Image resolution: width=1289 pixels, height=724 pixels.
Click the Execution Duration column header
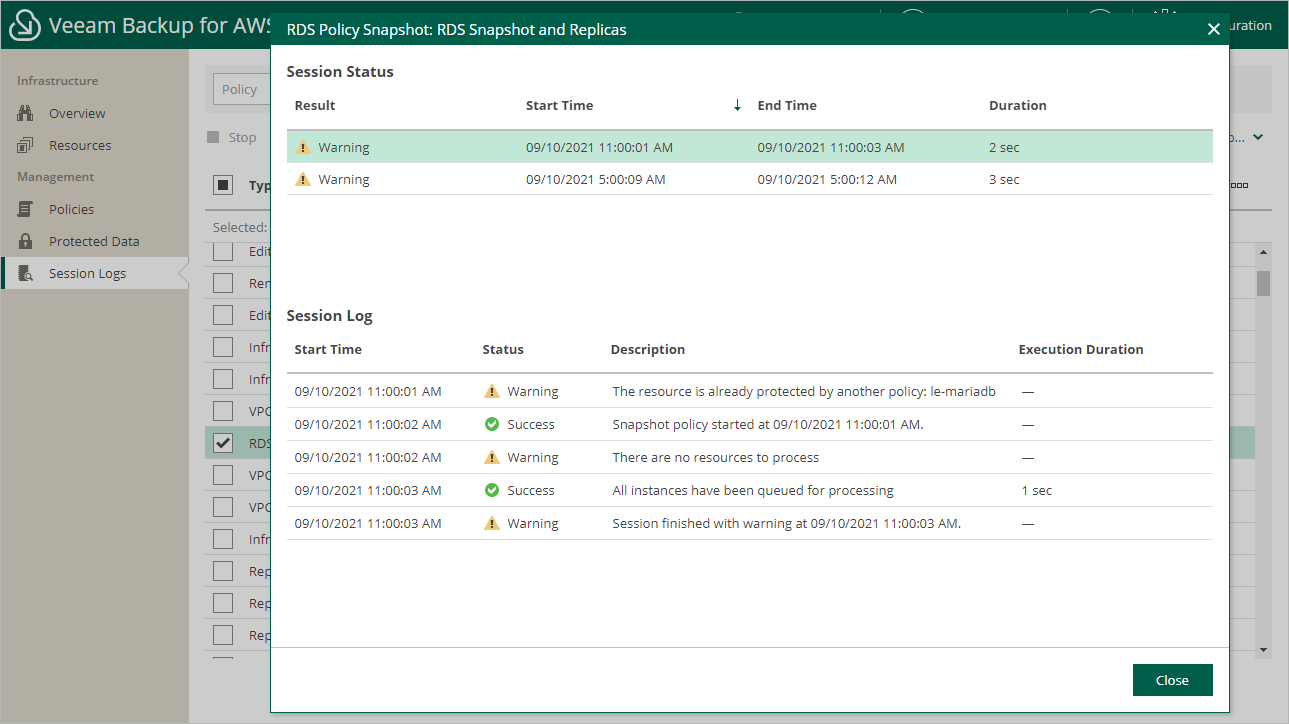(x=1081, y=349)
